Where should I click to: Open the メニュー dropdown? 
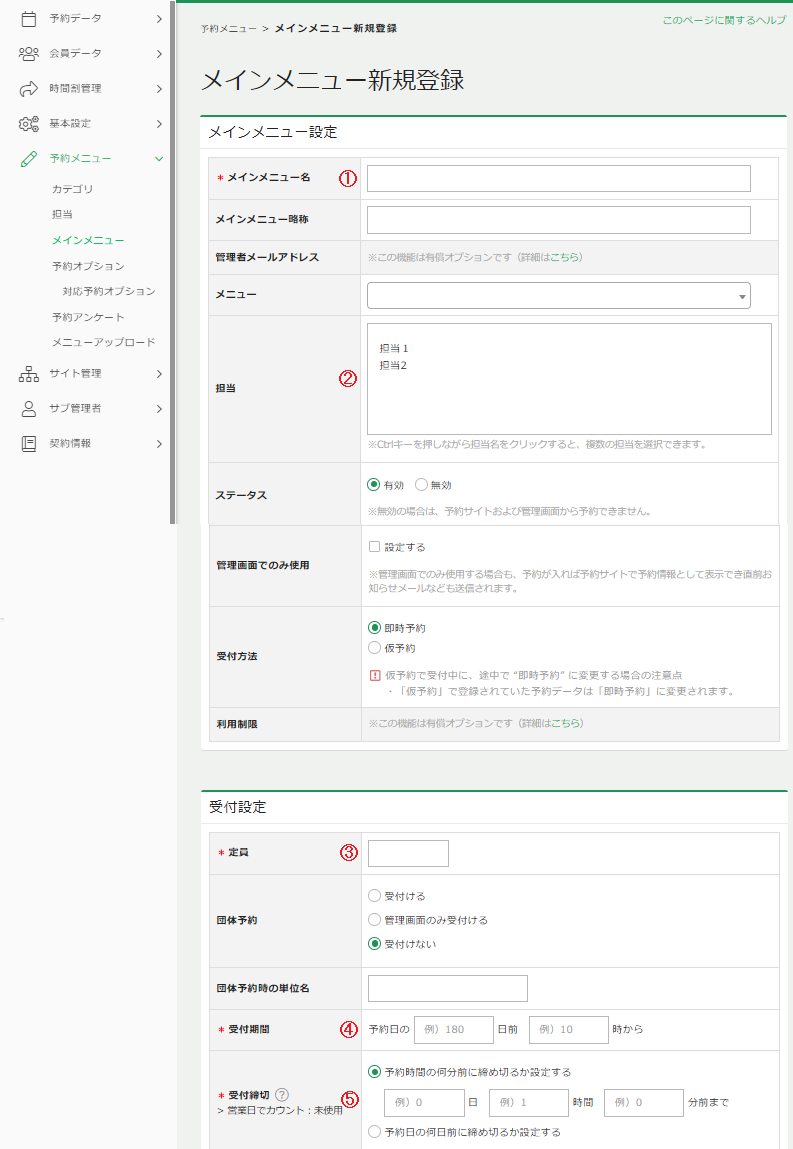(x=558, y=295)
